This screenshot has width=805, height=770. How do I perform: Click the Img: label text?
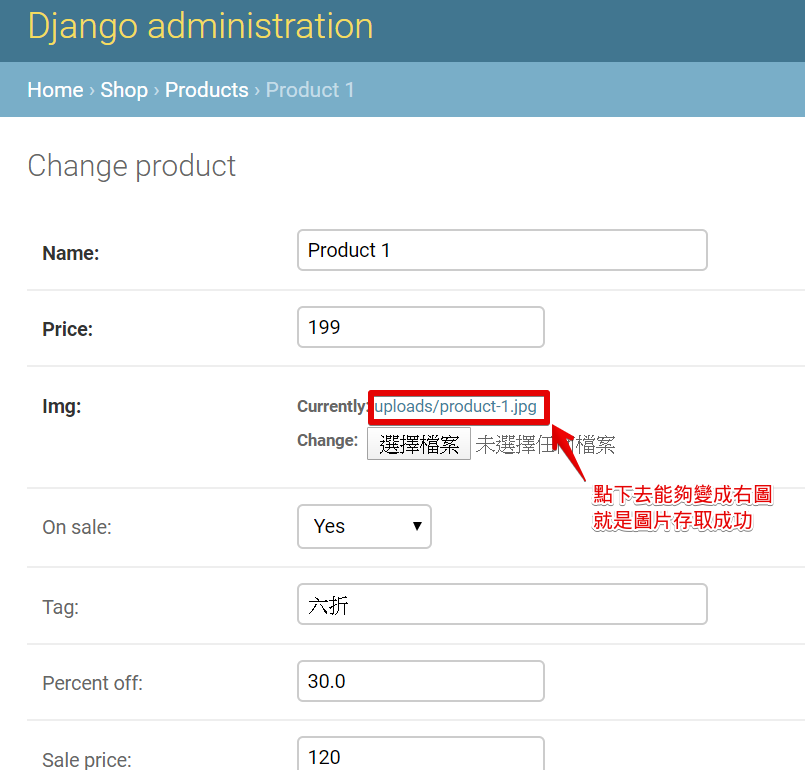pos(62,407)
